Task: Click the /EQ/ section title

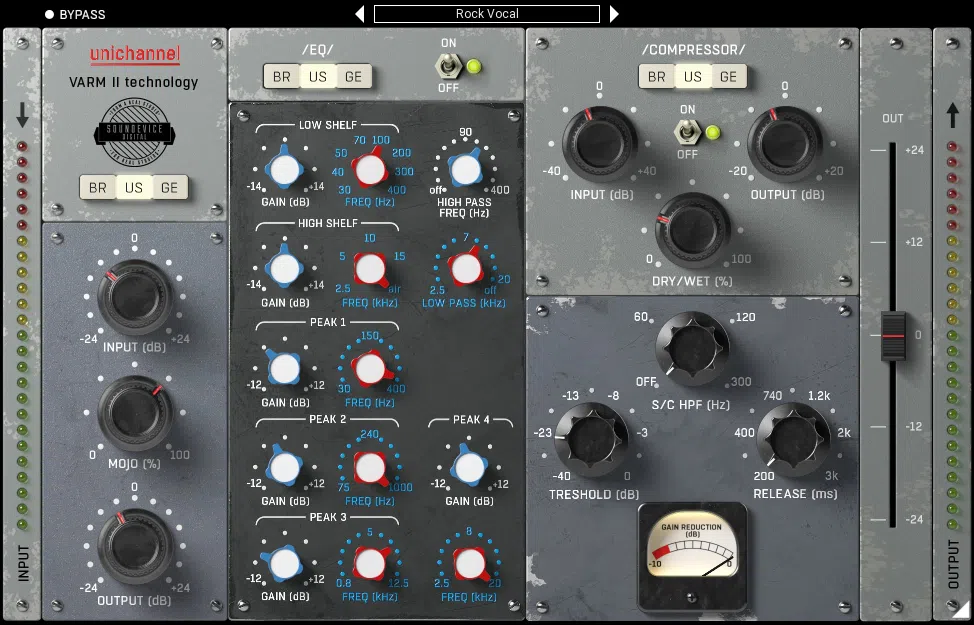Action: (317, 50)
